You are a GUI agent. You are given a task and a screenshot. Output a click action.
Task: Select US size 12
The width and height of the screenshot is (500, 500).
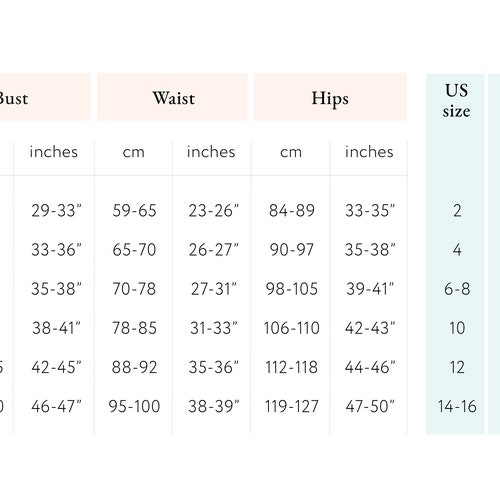click(457, 367)
